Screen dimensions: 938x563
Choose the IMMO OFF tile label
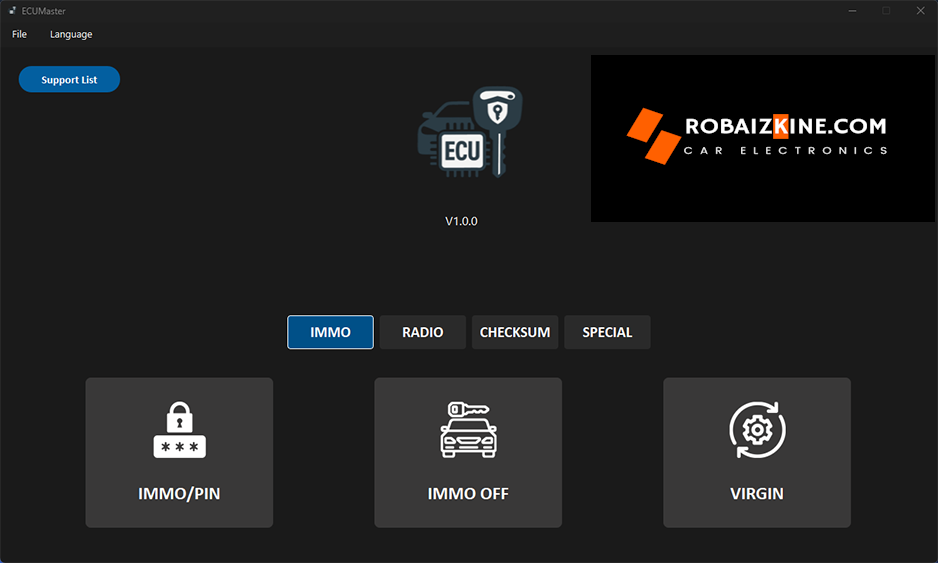[468, 493]
